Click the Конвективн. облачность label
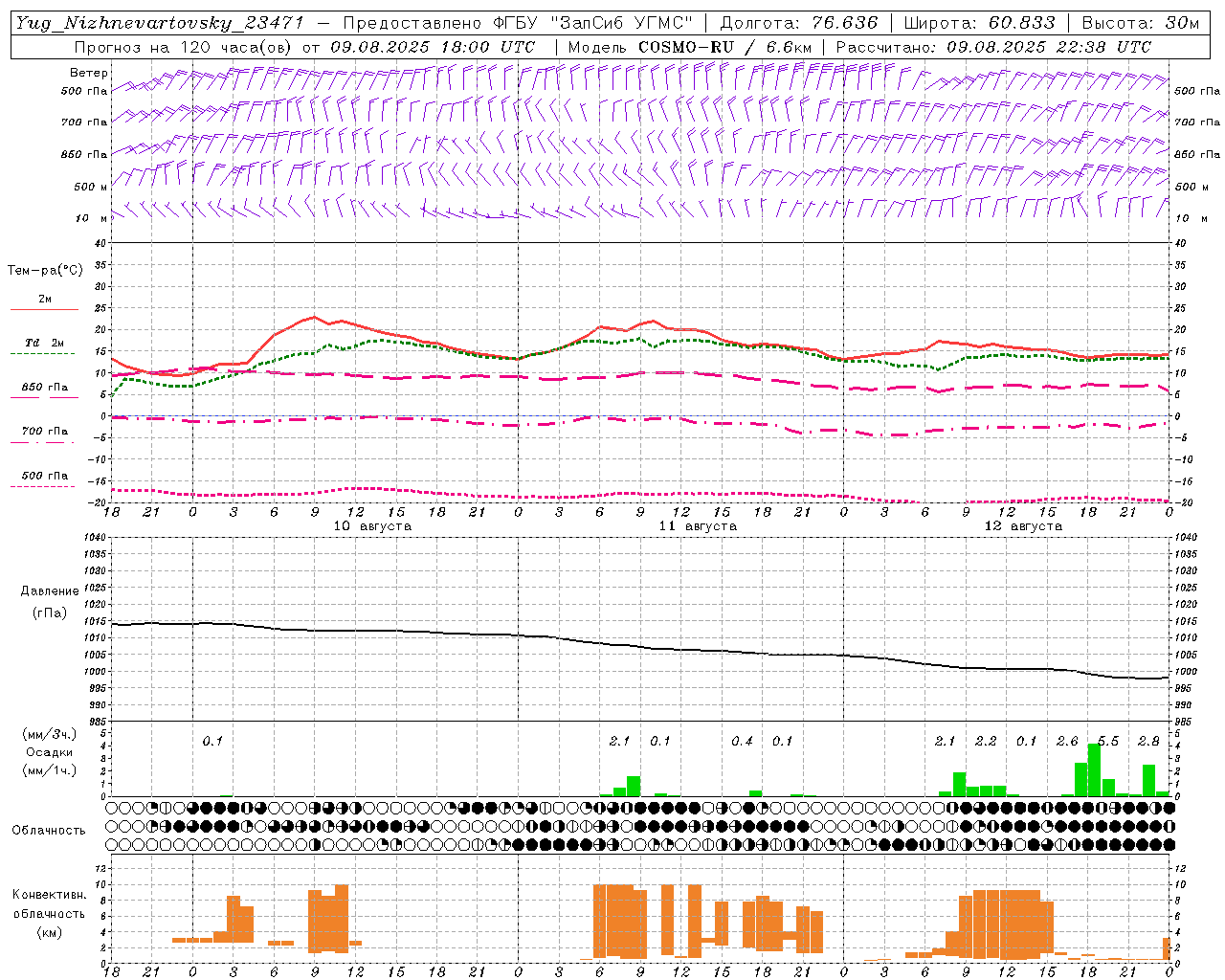This screenshot has height=980, width=1225. coord(49,904)
